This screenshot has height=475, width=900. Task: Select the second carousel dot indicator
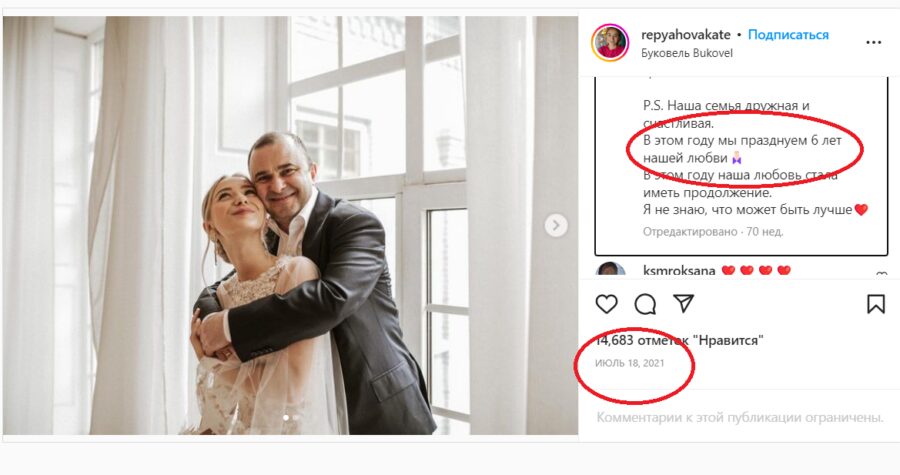295,418
